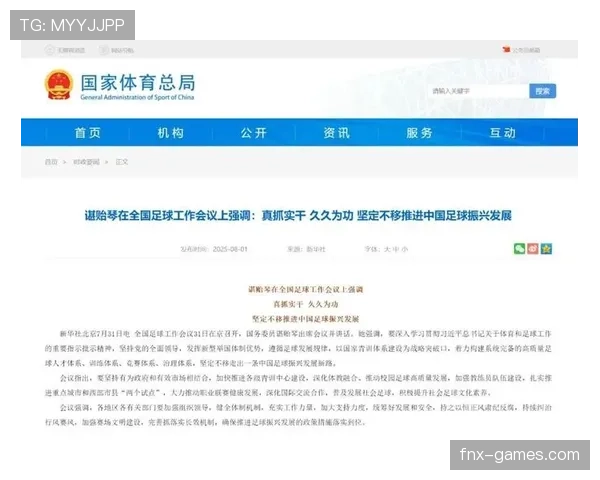Image resolution: width=600 pixels, height=480 pixels.
Task: Click the paragraph starting 新华社北京7月31日电
Action: coord(298,348)
